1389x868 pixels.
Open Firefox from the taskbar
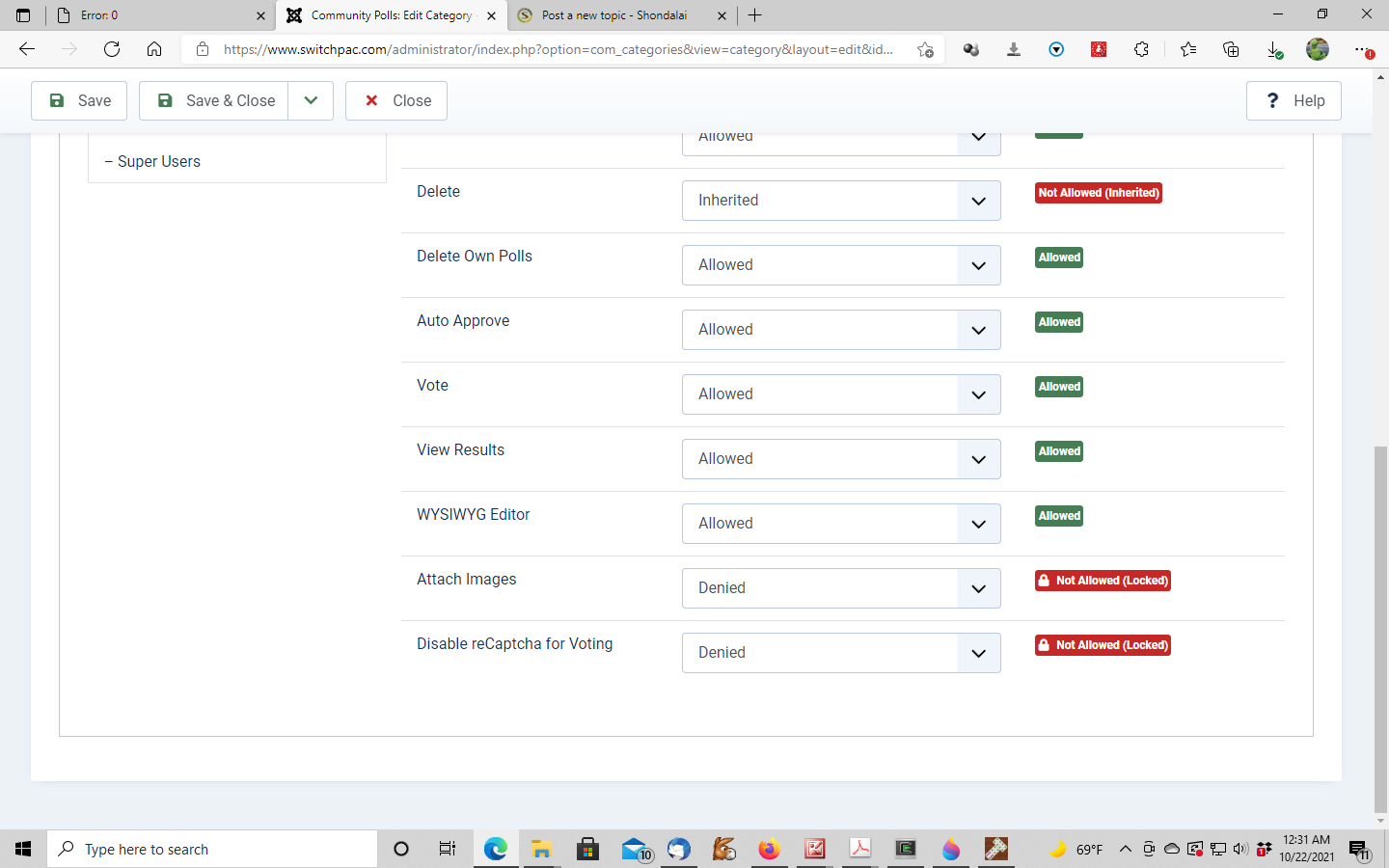[x=769, y=849]
